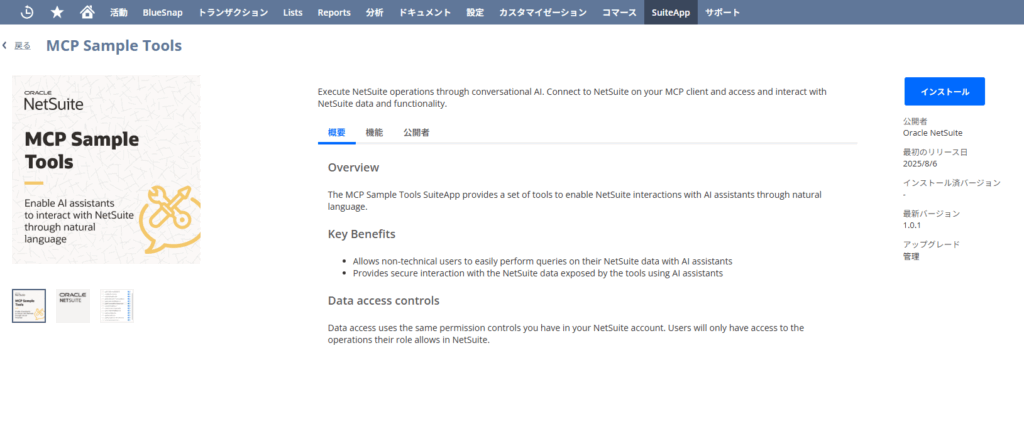Click the 最初のリリース日 label
Image resolution: width=1024 pixels, height=424 pixels.
[x=935, y=152]
